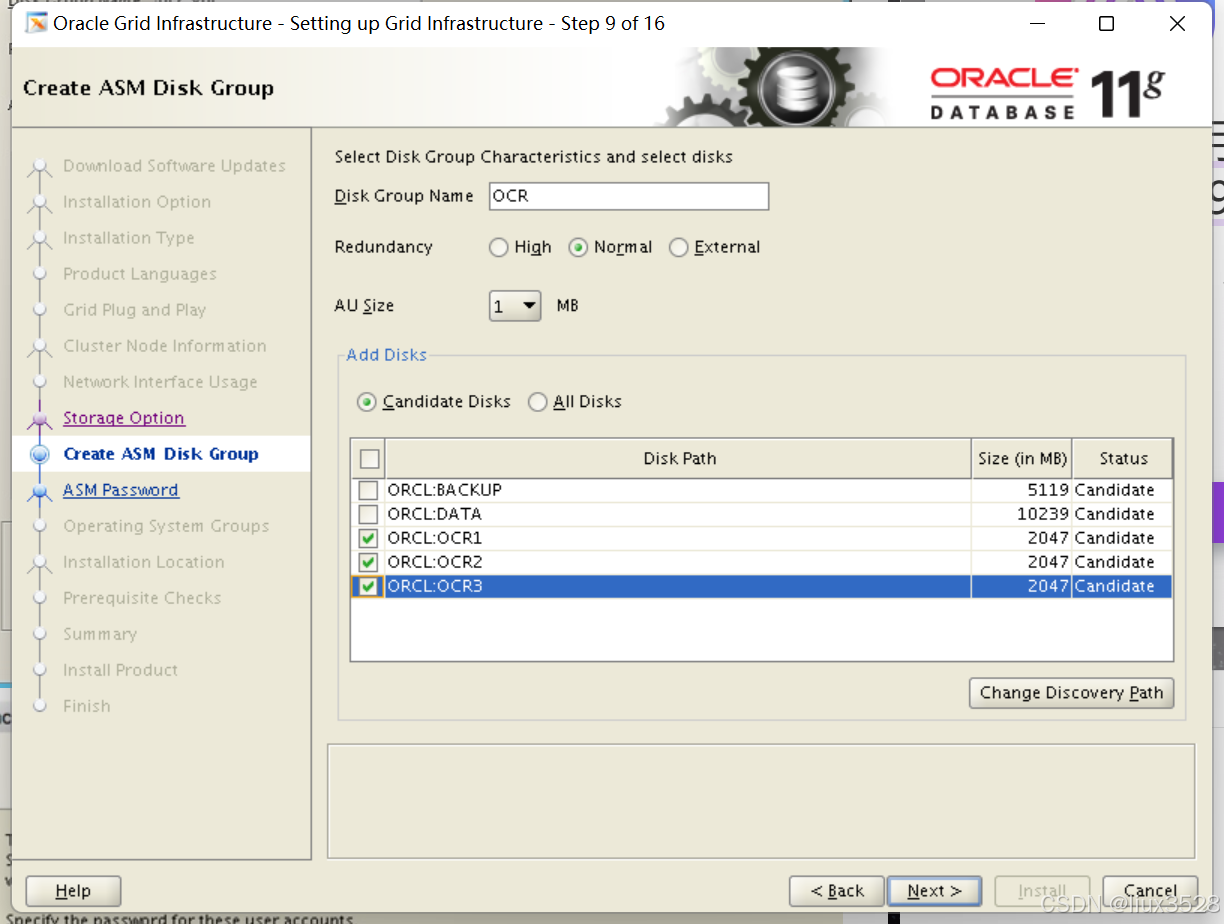The height and width of the screenshot is (924, 1224).
Task: Check the ORCL:DATA disk checkbox
Action: [x=369, y=514]
